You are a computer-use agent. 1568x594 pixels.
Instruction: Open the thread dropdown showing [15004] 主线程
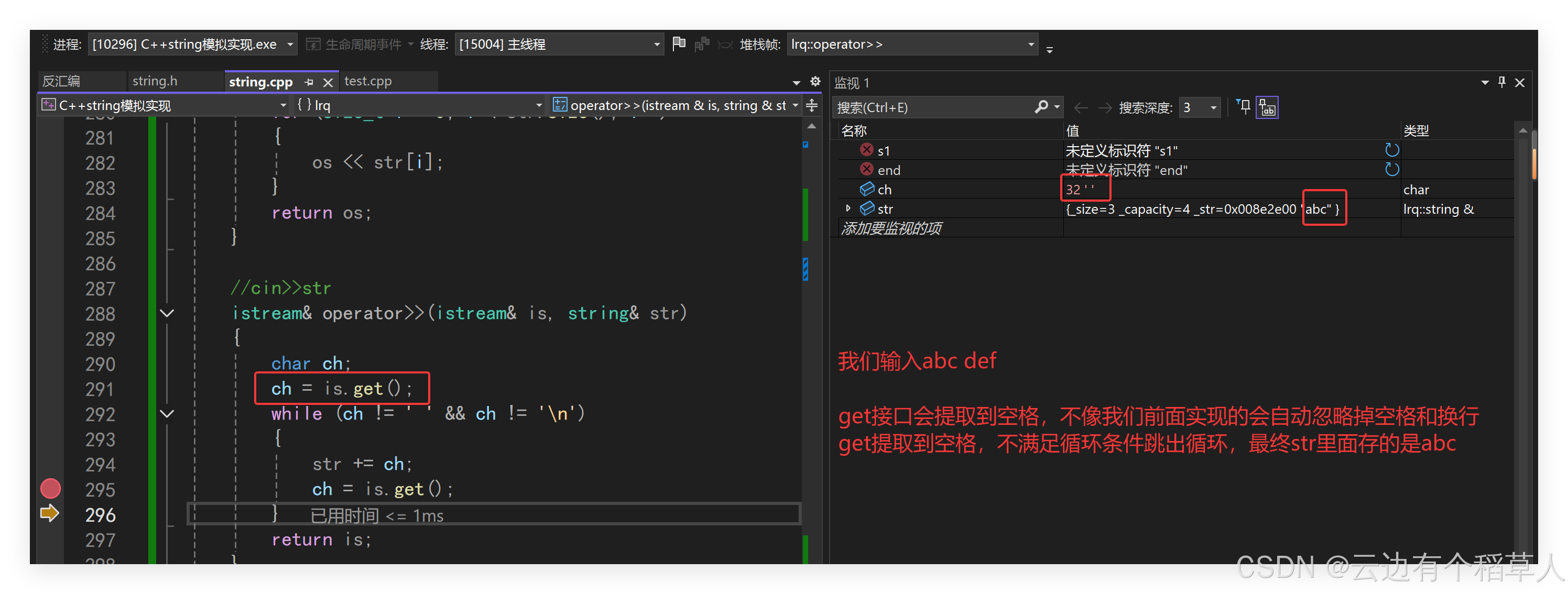click(x=559, y=45)
